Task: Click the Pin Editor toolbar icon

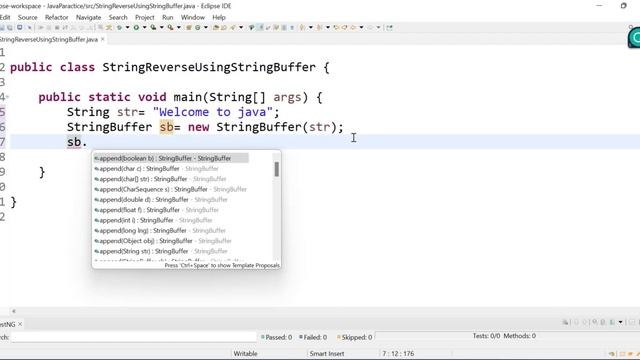Action: 389,28
